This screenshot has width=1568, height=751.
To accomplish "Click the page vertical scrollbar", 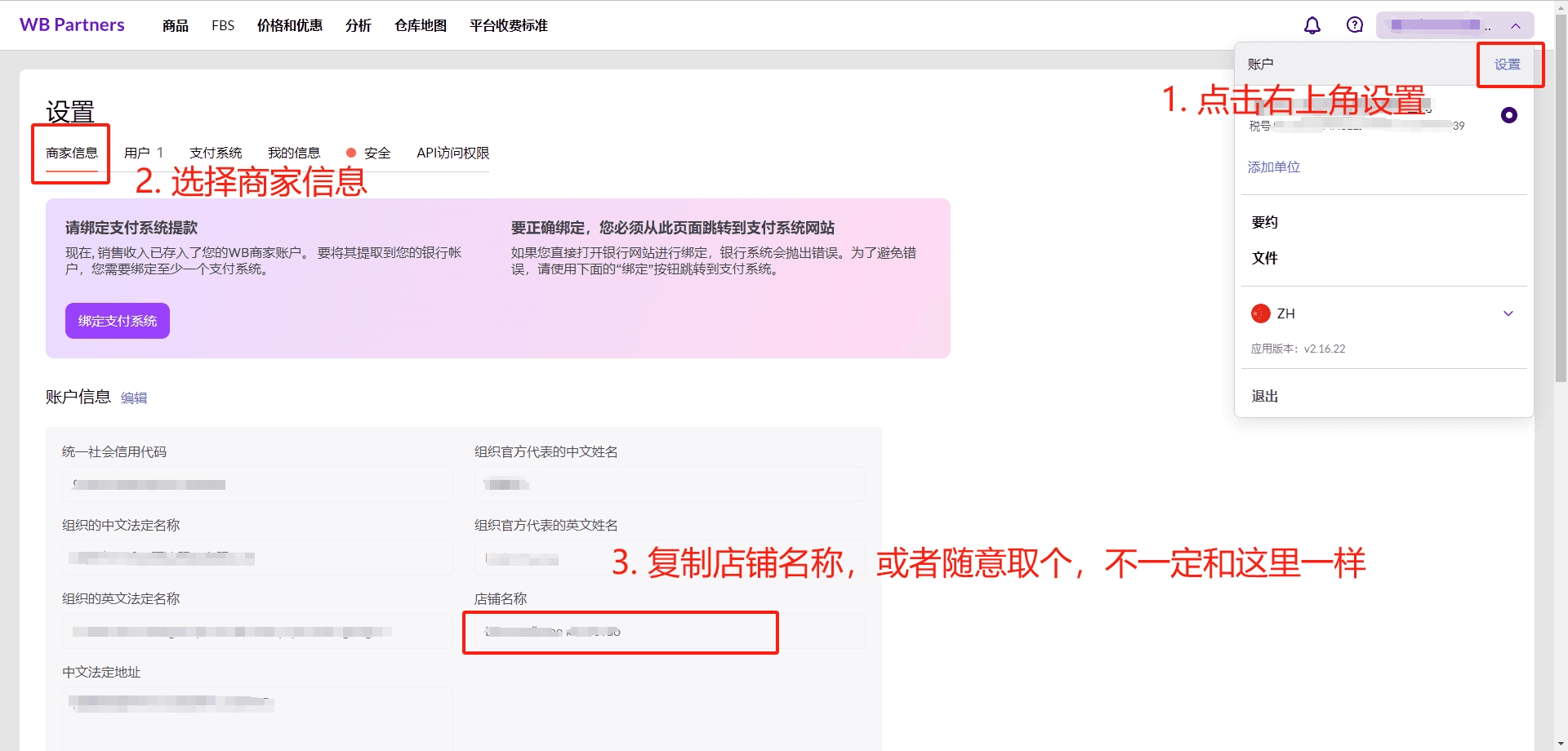I will (1561, 375).
